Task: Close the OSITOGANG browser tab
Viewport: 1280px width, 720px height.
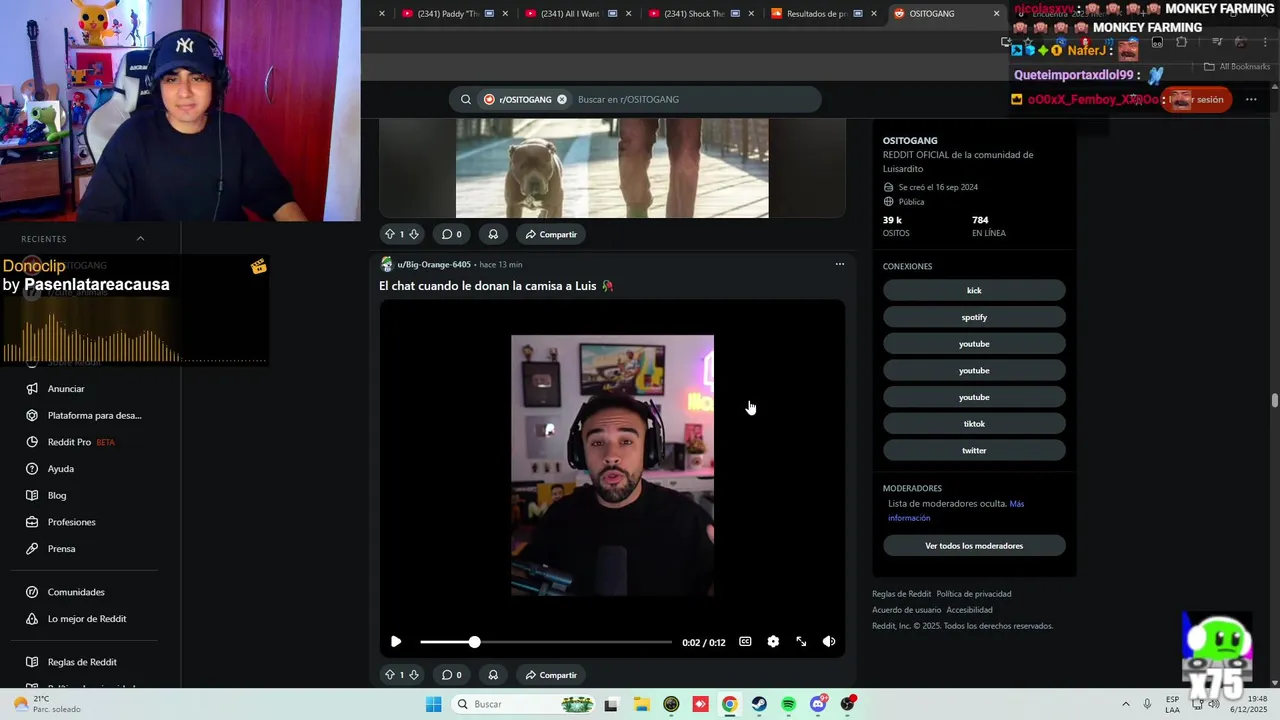Action: click(996, 14)
